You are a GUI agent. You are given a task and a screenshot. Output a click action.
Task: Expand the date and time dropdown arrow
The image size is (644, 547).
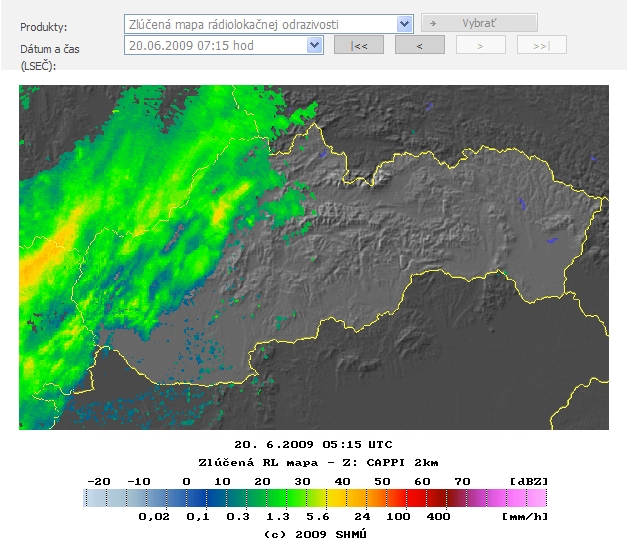click(315, 45)
